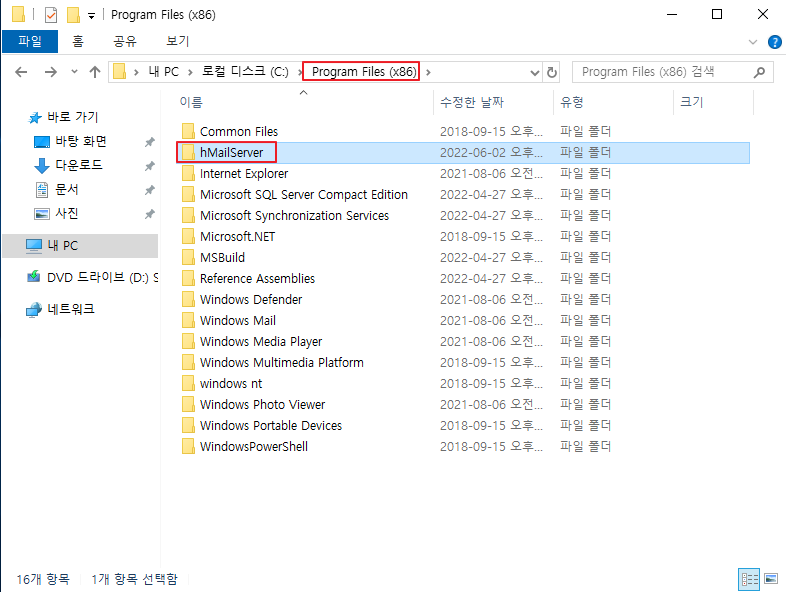The height and width of the screenshot is (592, 787).
Task: Switch to details view in status bar
Action: pos(749,579)
